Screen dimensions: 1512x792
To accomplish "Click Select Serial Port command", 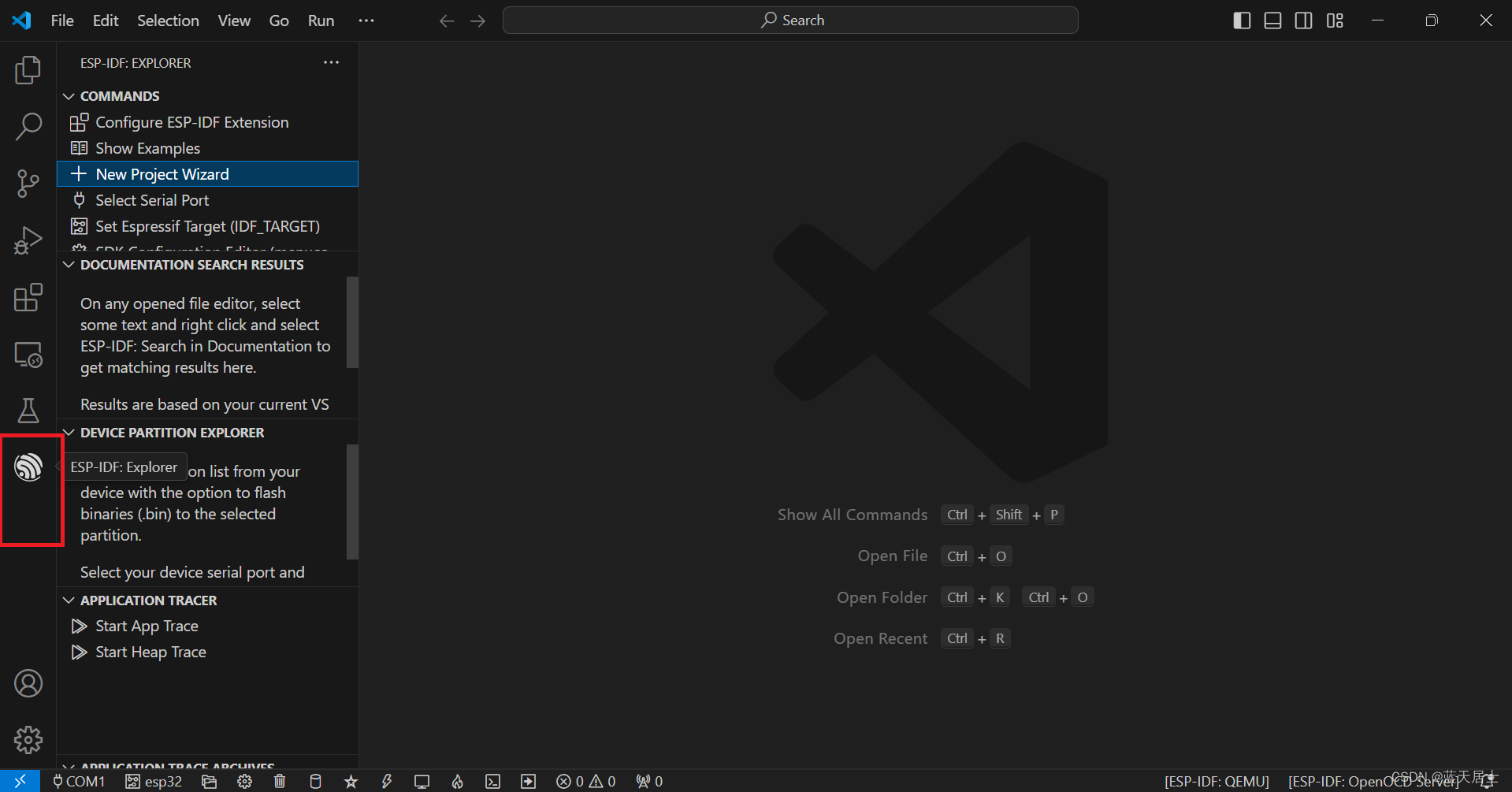I will 208,200.
